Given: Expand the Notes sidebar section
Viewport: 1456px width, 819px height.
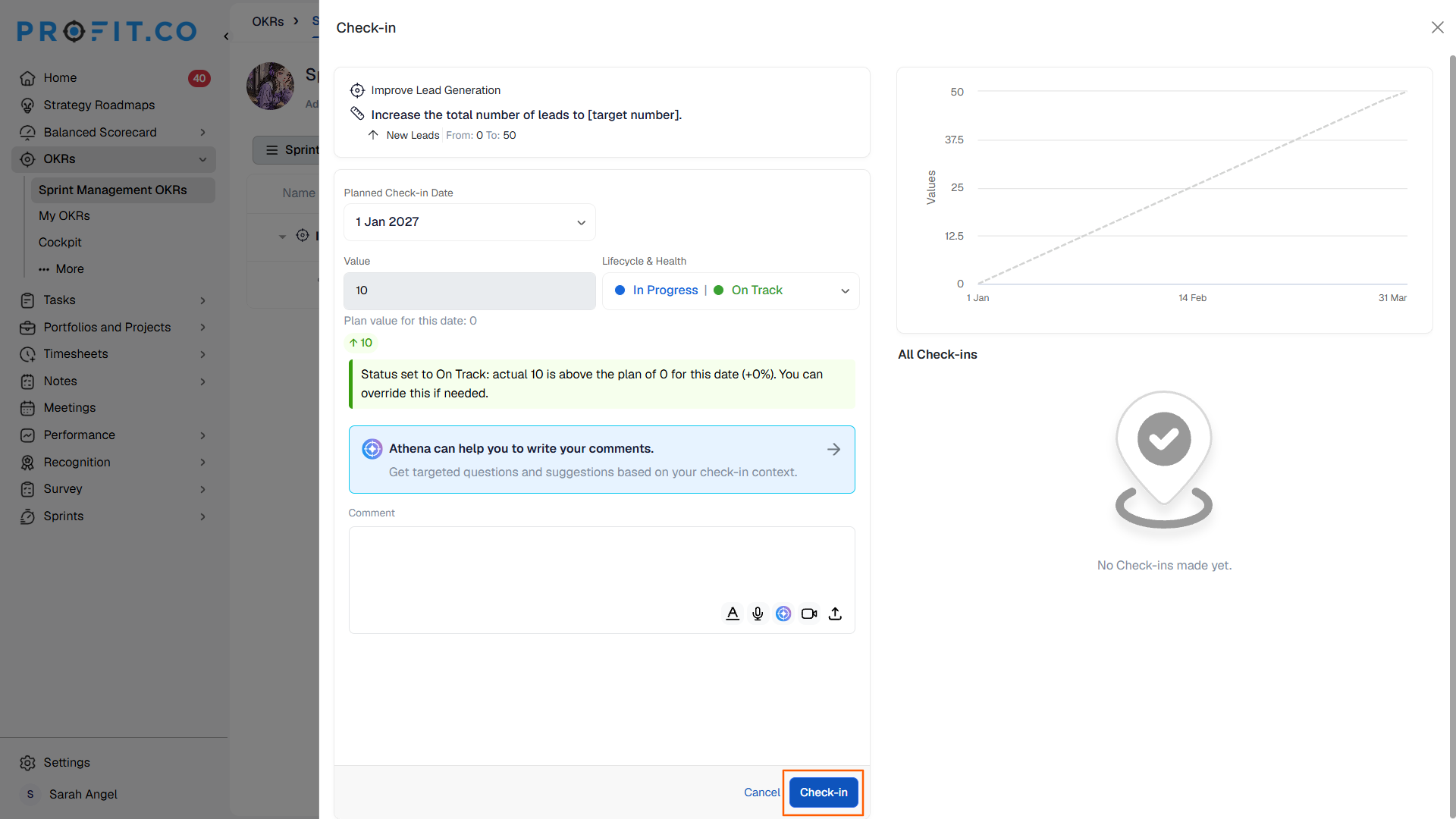Looking at the screenshot, I should coord(202,381).
